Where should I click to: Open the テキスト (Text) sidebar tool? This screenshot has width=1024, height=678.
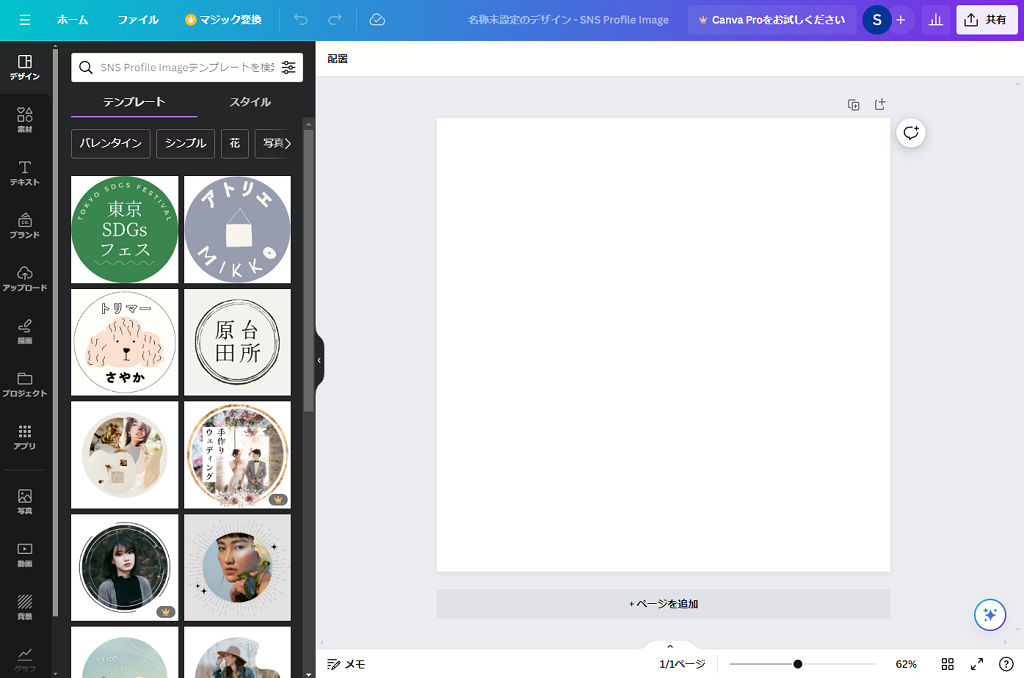click(x=25, y=173)
